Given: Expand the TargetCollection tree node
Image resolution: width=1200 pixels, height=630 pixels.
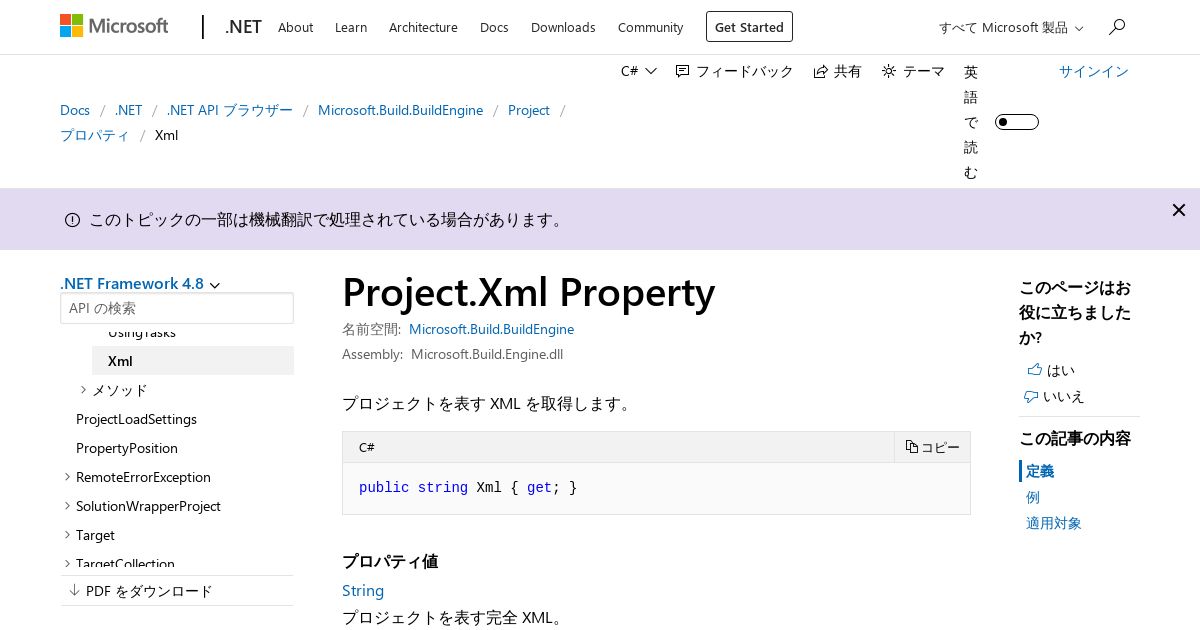Looking at the screenshot, I should click(x=67, y=564).
